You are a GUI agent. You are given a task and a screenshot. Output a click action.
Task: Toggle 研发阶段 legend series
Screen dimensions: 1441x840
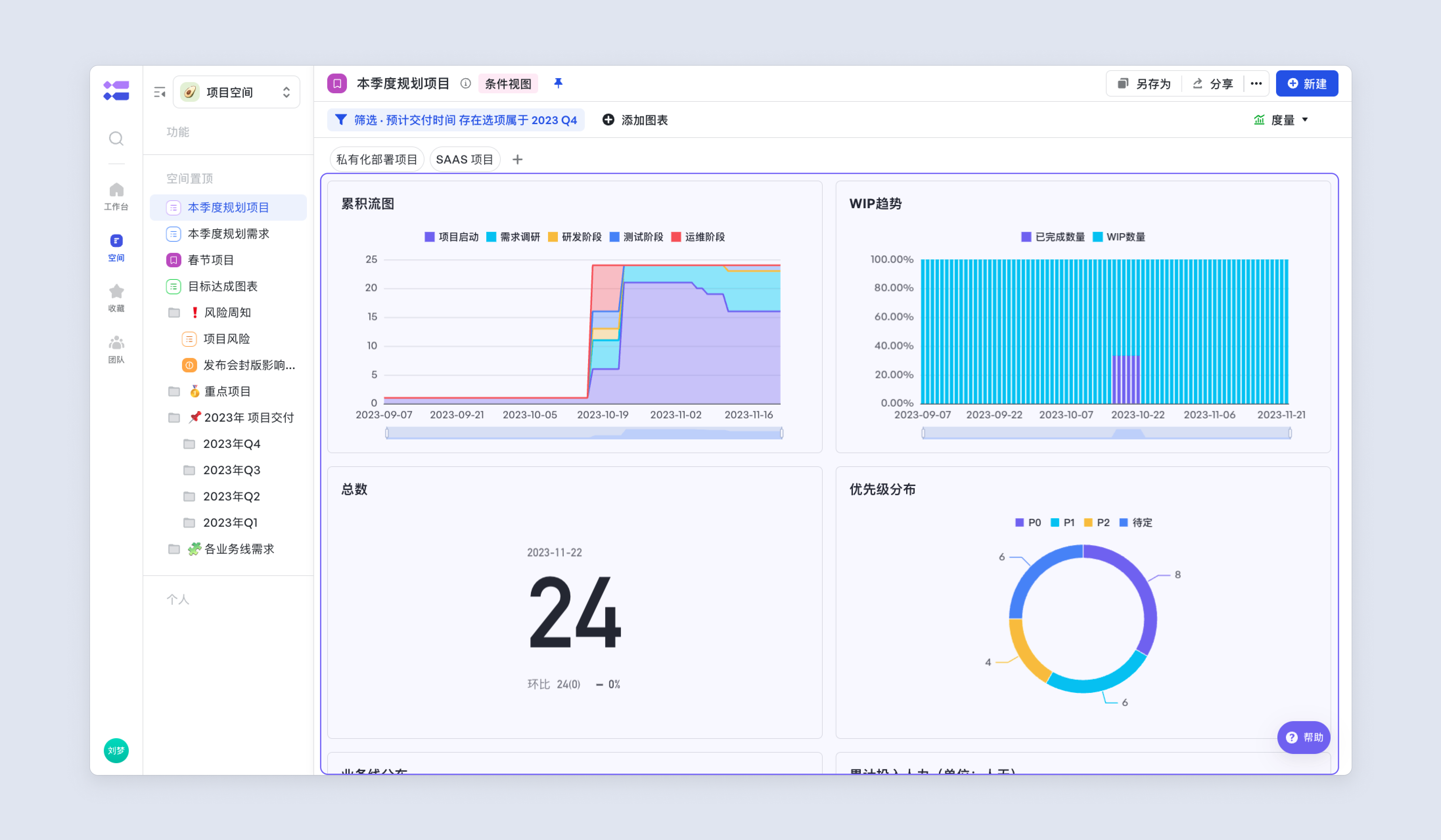575,236
